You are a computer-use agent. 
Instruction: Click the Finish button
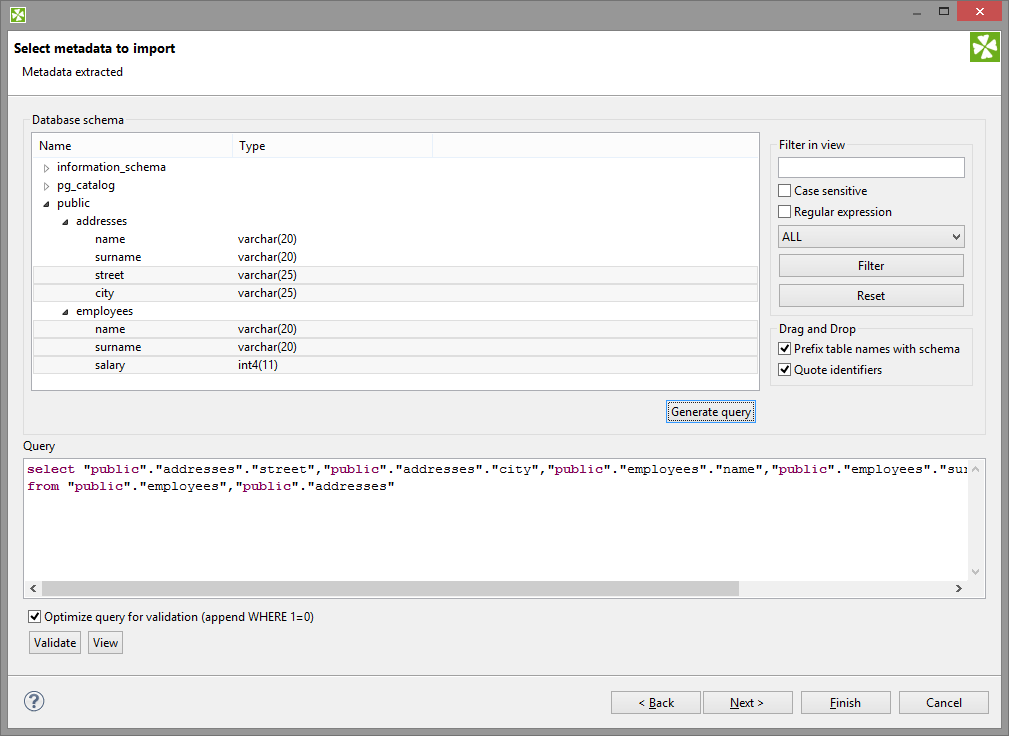845,703
